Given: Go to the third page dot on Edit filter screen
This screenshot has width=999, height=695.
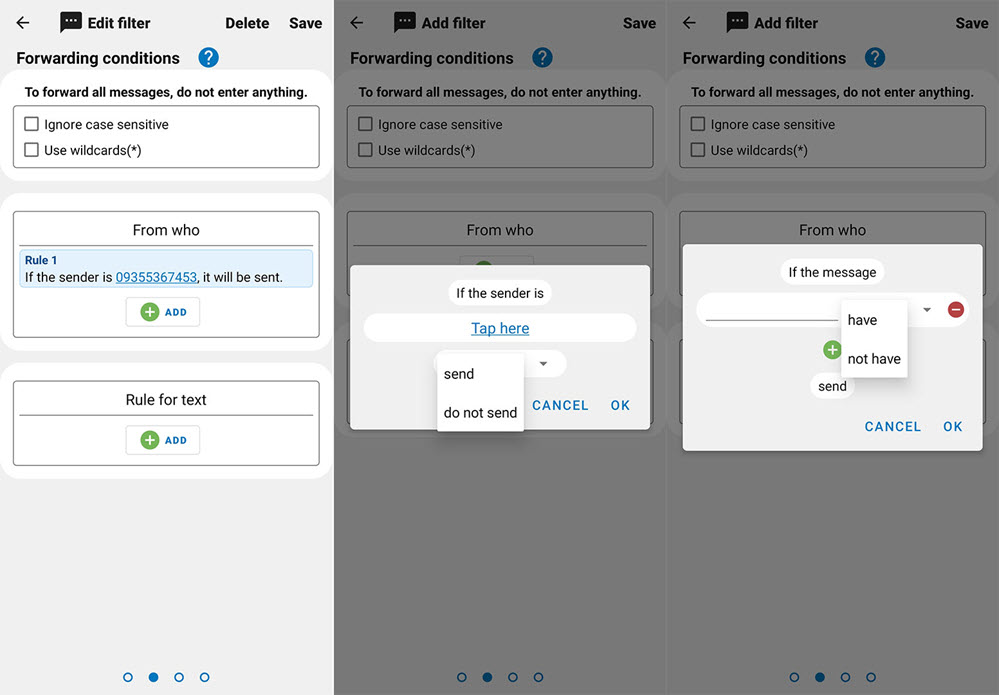Looking at the screenshot, I should click(x=179, y=677).
